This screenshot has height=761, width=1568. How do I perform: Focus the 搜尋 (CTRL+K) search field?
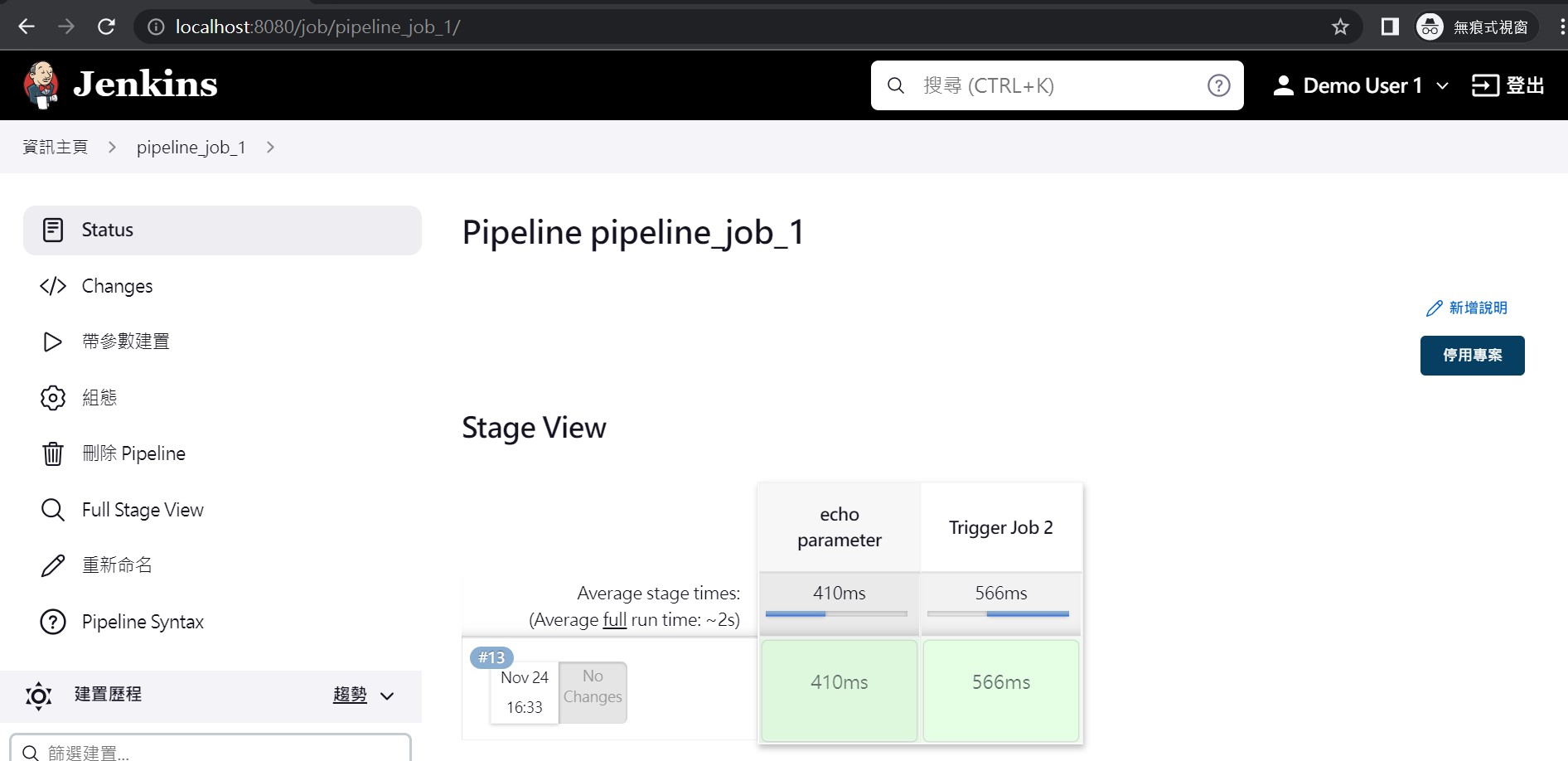1057,85
